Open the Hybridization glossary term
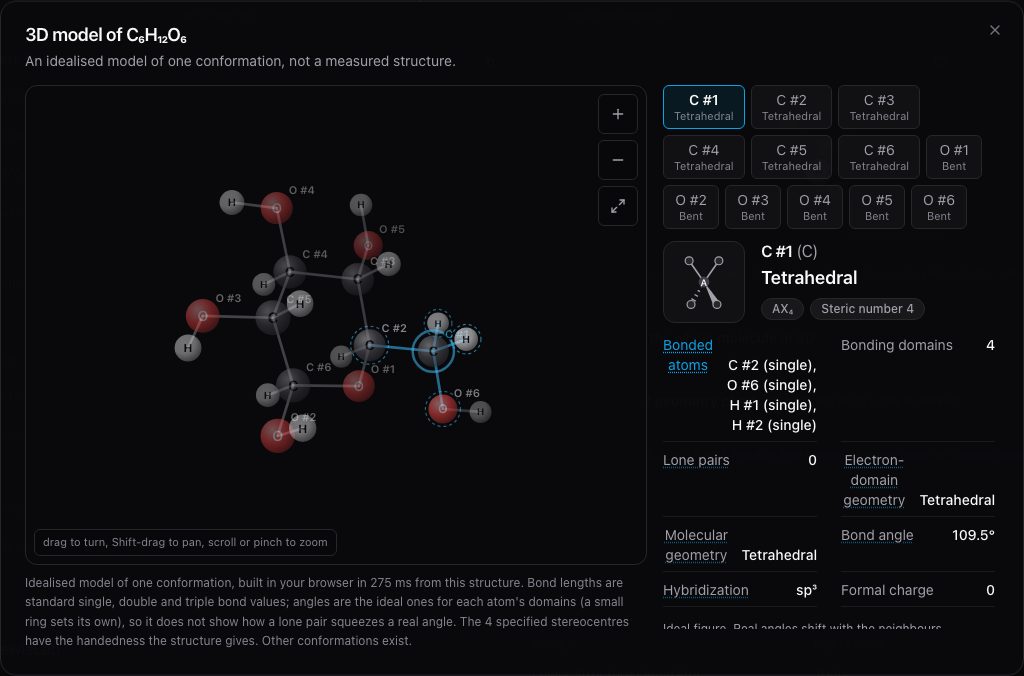Image resolution: width=1024 pixels, height=676 pixels. [705, 590]
